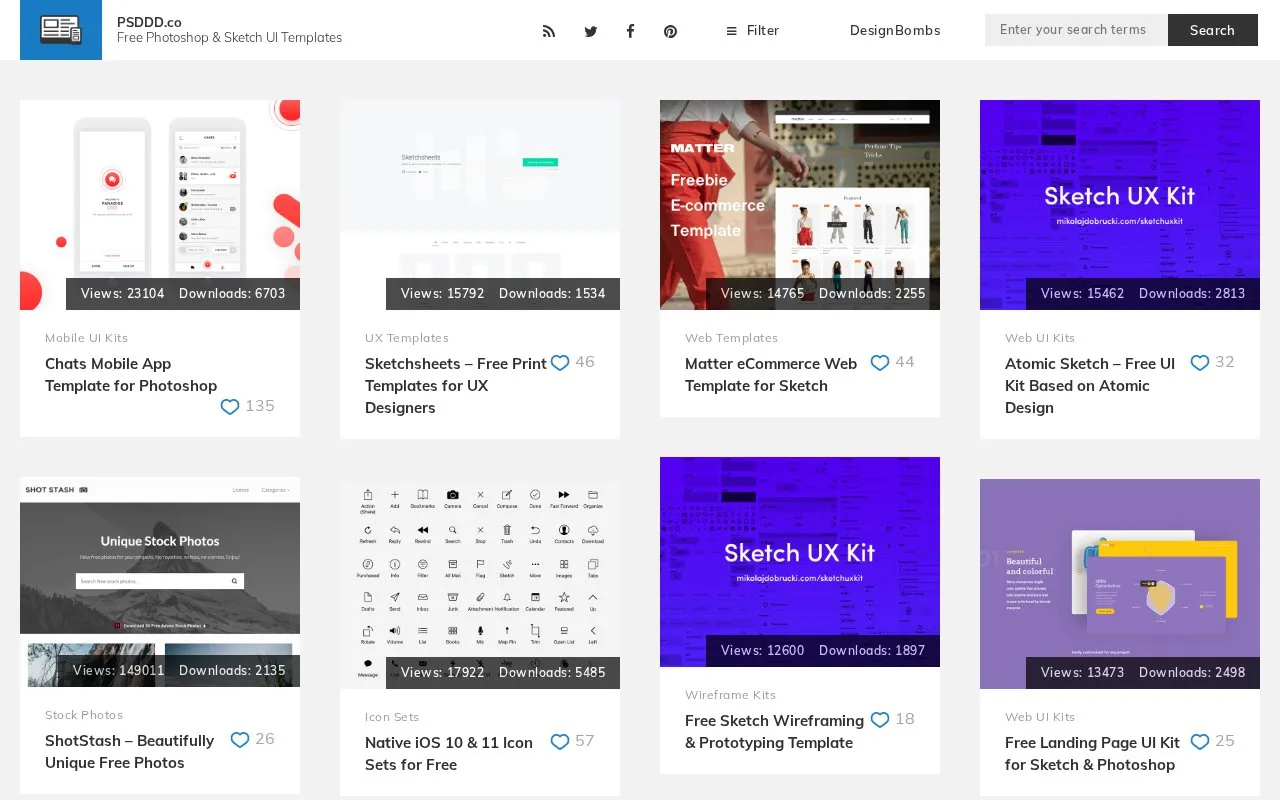Image resolution: width=1280 pixels, height=800 pixels.
Task: Open Web UI Kits category above Free Landing Page
Action: point(1040,717)
